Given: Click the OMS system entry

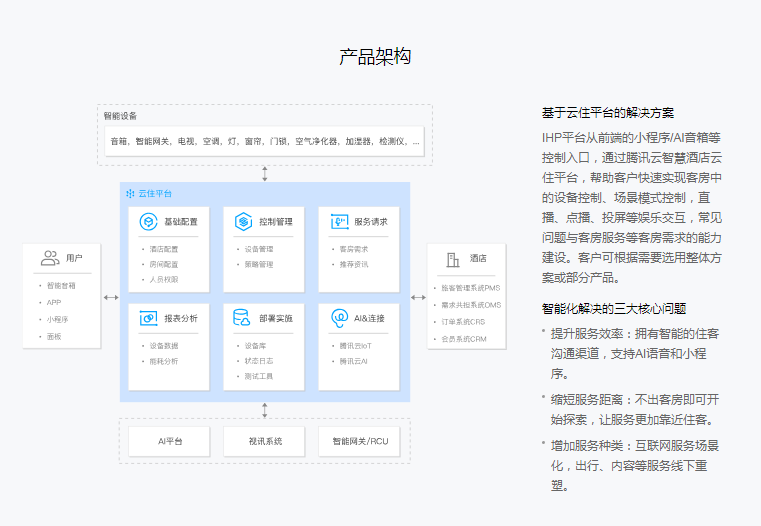Looking at the screenshot, I should (x=471, y=305).
